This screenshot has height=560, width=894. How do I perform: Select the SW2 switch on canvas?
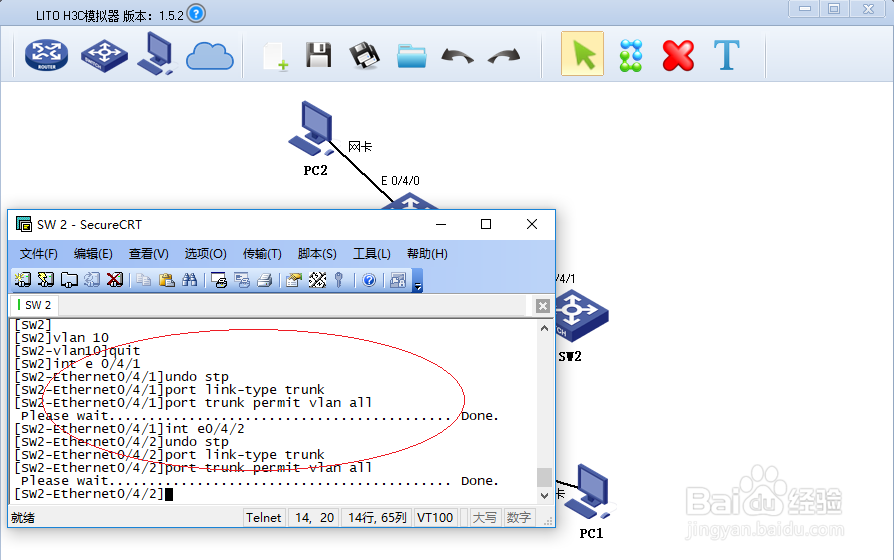click(x=582, y=315)
